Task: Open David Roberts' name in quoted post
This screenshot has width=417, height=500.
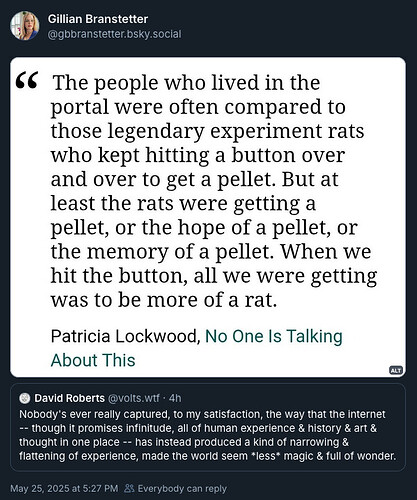Action: pos(69,398)
